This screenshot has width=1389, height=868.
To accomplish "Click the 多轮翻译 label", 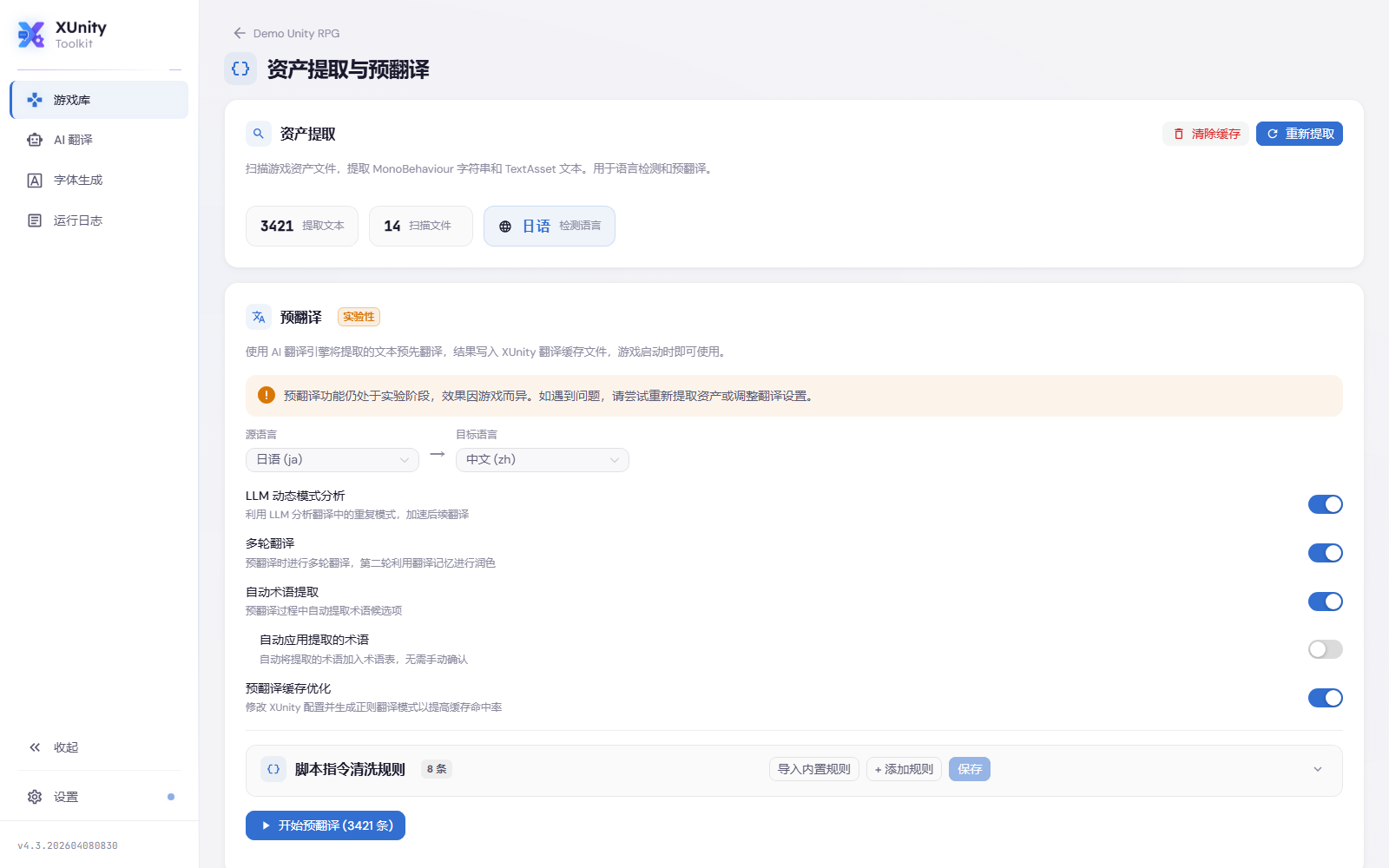I will [270, 543].
